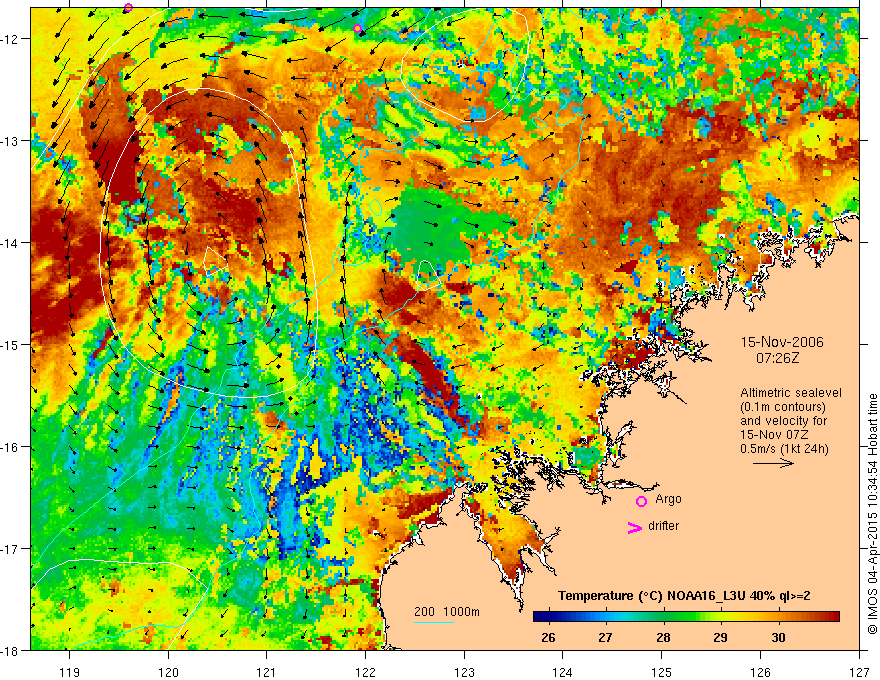Click latitude axis label -12
880x680 pixels.
click(10, 39)
